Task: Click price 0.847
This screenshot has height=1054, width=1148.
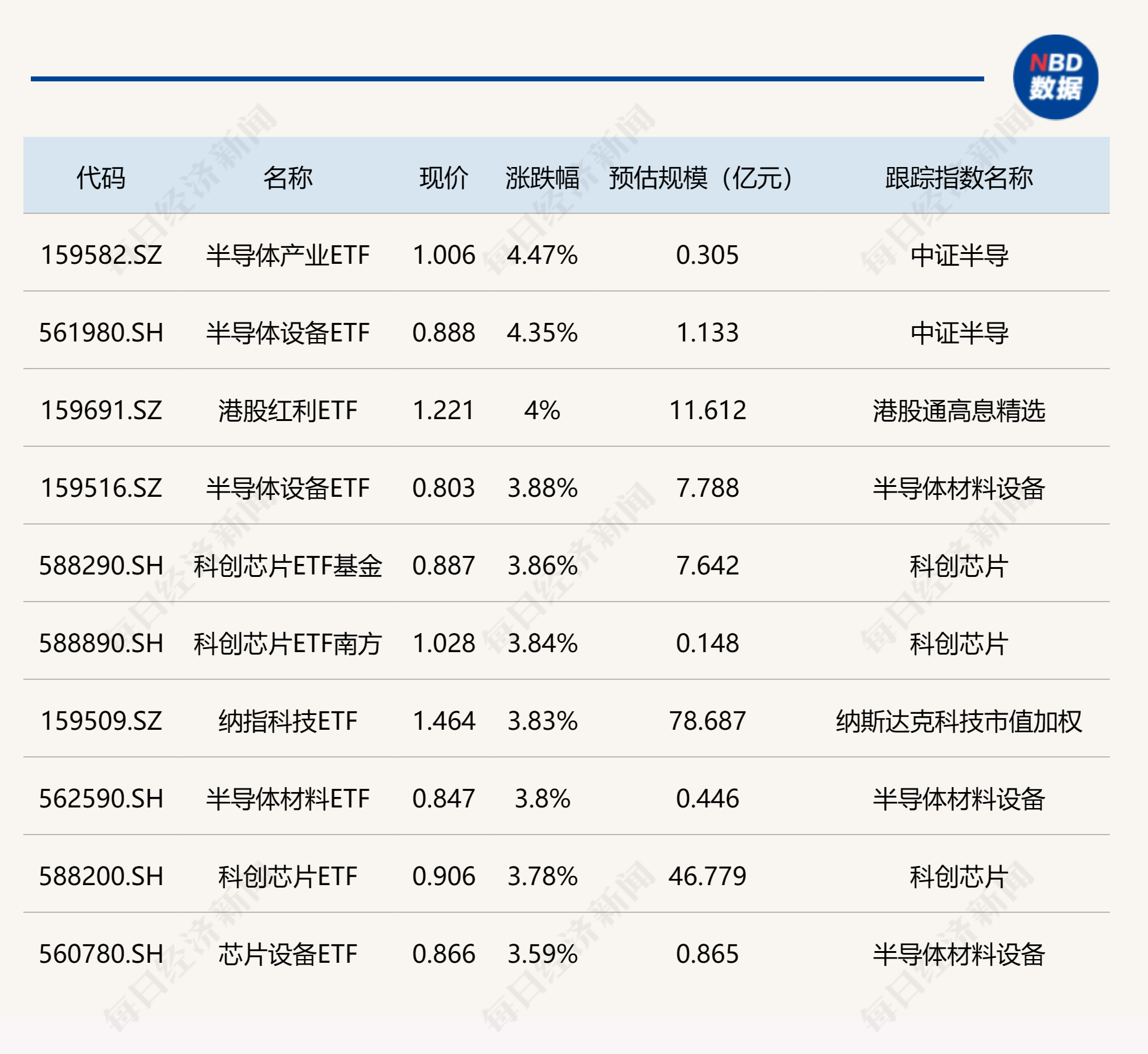Action: click(x=444, y=799)
